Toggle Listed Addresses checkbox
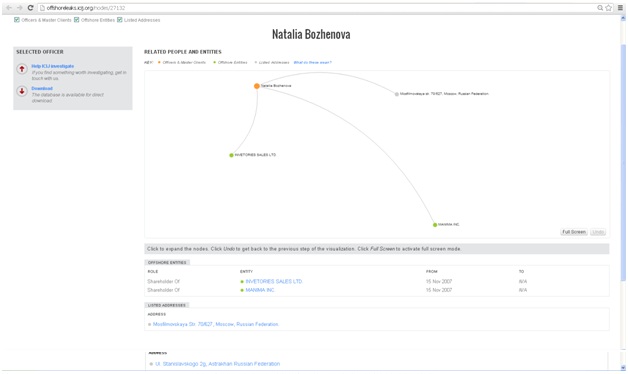Screen dimensions: 628x374 120,20
